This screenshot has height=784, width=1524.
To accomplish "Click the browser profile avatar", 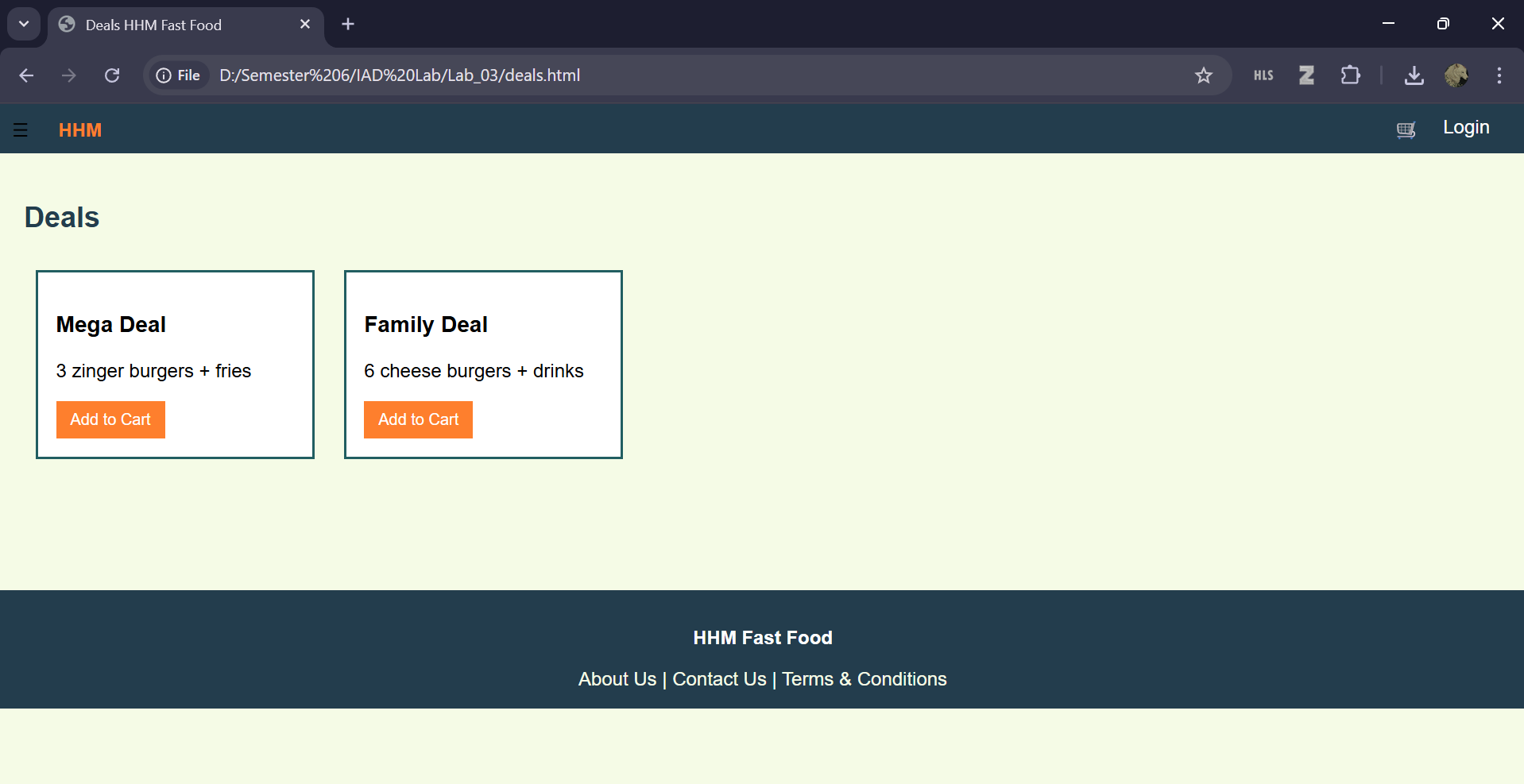I will (1457, 75).
